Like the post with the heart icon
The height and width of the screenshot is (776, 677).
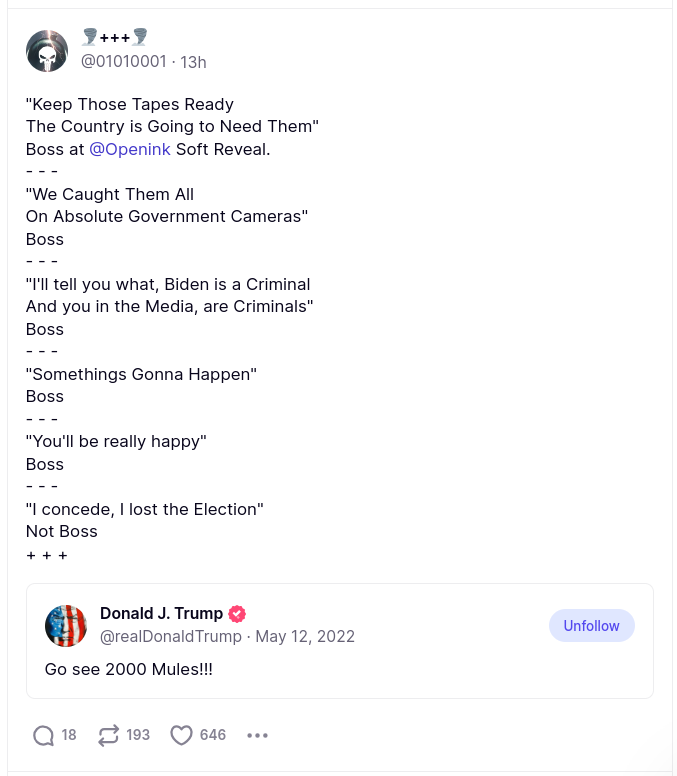click(x=181, y=735)
